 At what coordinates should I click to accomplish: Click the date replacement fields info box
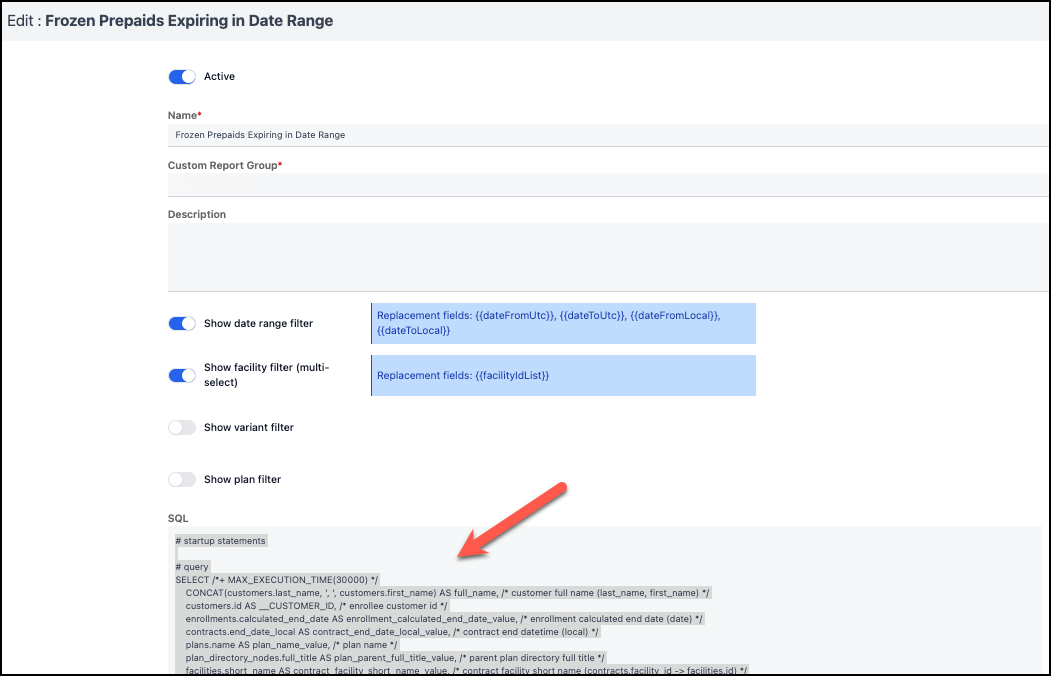[x=563, y=323]
